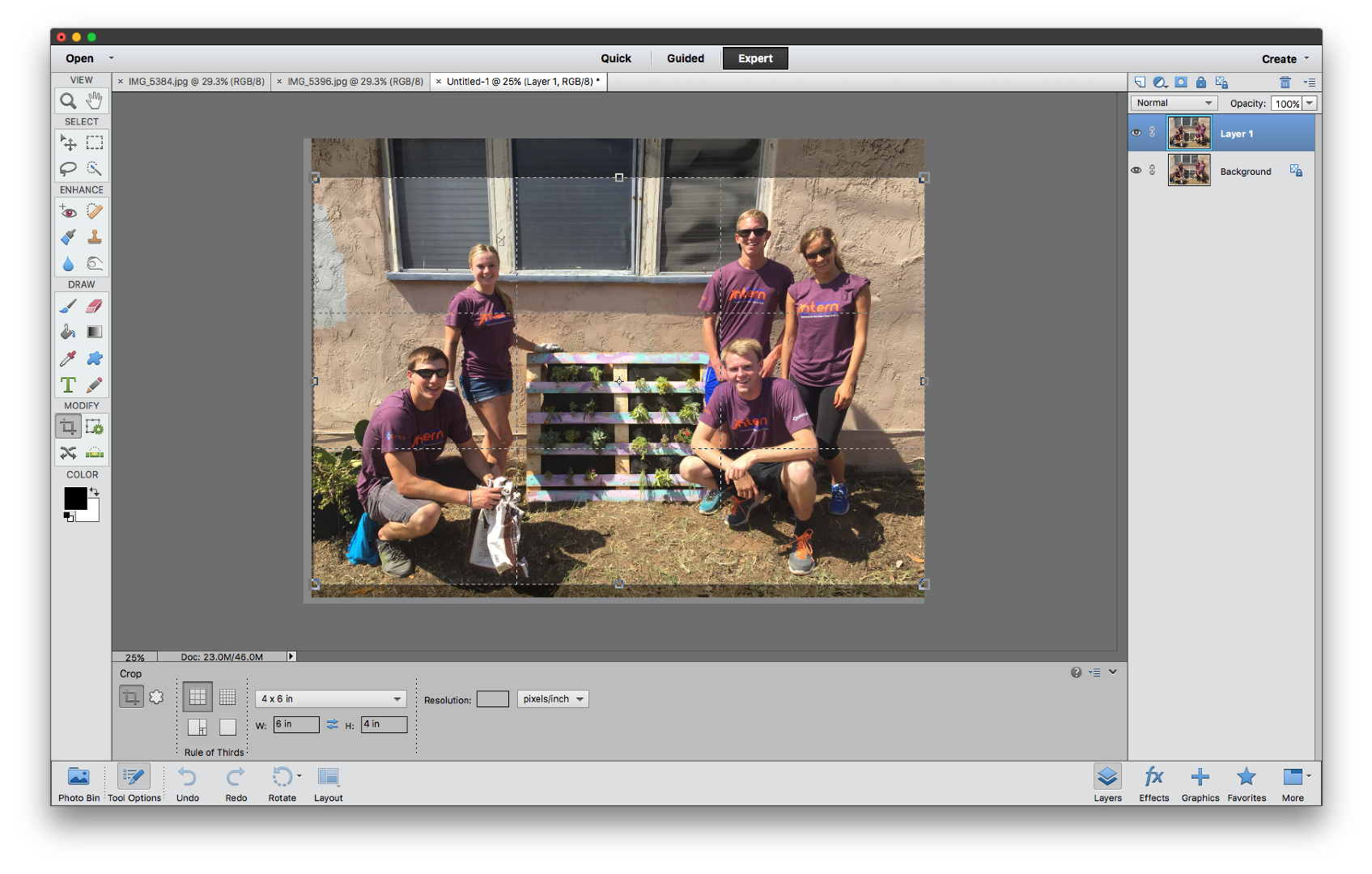Open the pixels/inch units dropdown
Screen dimensions: 1372x874
553,699
